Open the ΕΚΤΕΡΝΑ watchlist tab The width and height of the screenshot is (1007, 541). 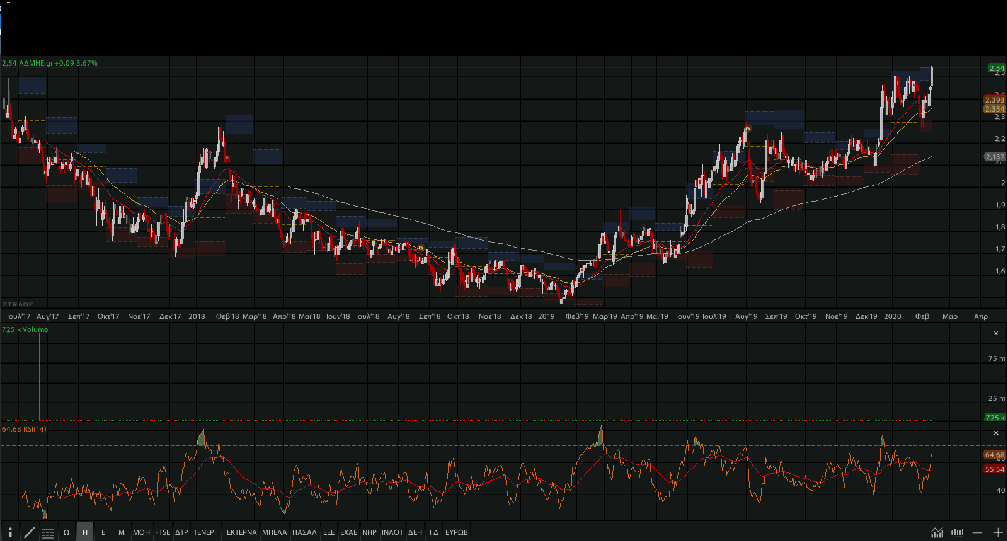240,532
